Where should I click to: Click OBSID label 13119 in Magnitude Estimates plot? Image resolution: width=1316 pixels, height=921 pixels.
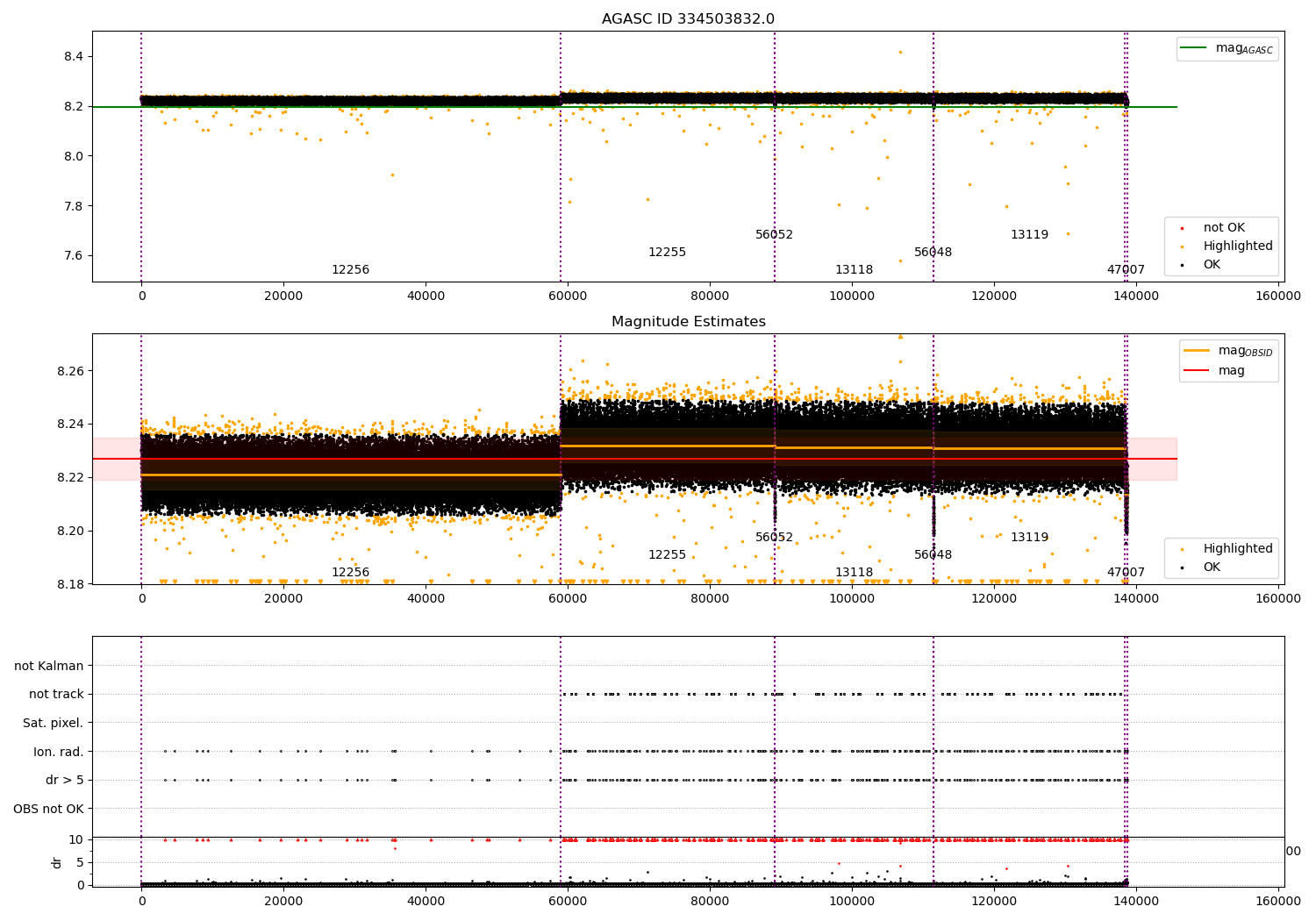point(1029,538)
